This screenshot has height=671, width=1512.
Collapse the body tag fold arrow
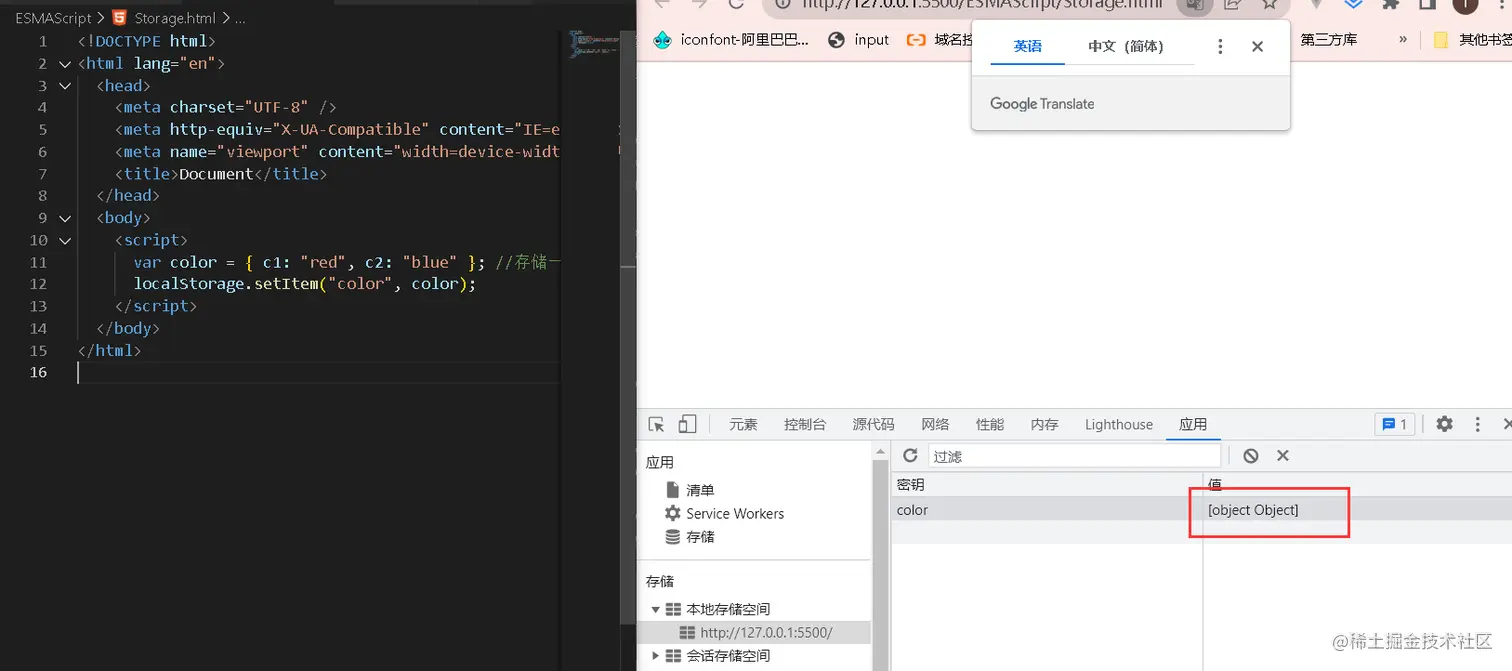coord(65,217)
